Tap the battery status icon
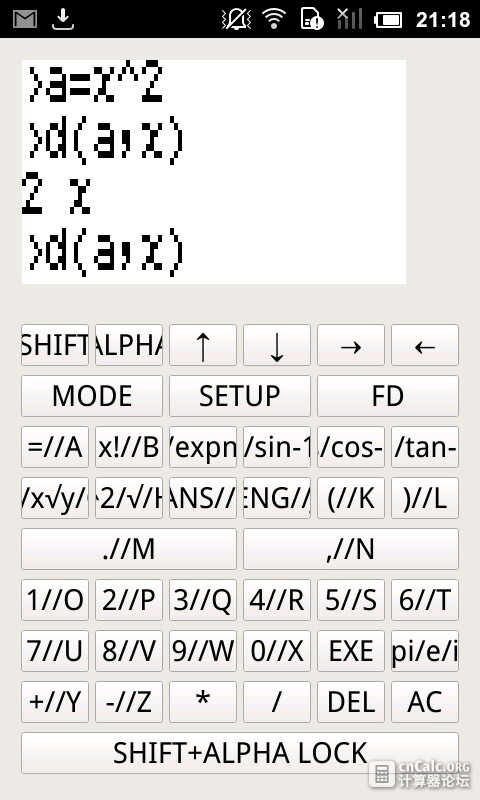480x800 pixels. (x=388, y=20)
